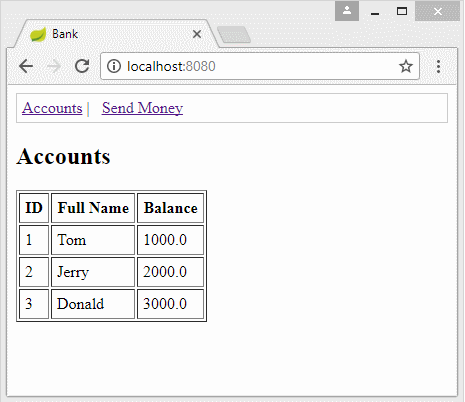
Task: Open the Accounts link
Action: [x=52, y=108]
